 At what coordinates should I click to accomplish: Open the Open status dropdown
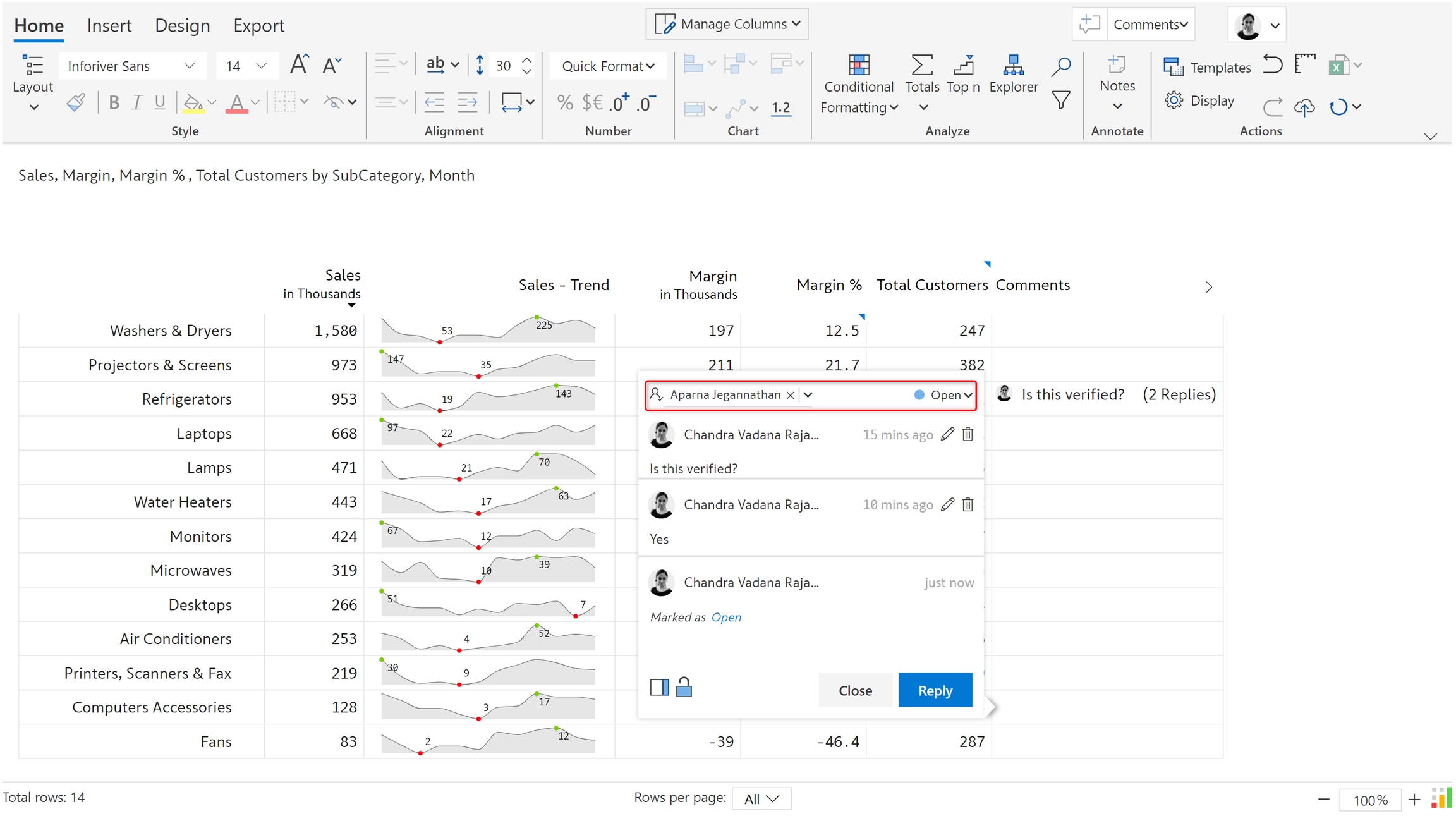[x=943, y=395]
